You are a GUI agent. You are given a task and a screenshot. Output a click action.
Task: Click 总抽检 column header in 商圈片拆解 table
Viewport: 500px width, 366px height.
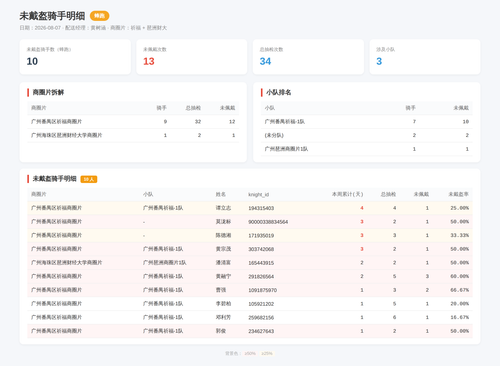click(193, 108)
